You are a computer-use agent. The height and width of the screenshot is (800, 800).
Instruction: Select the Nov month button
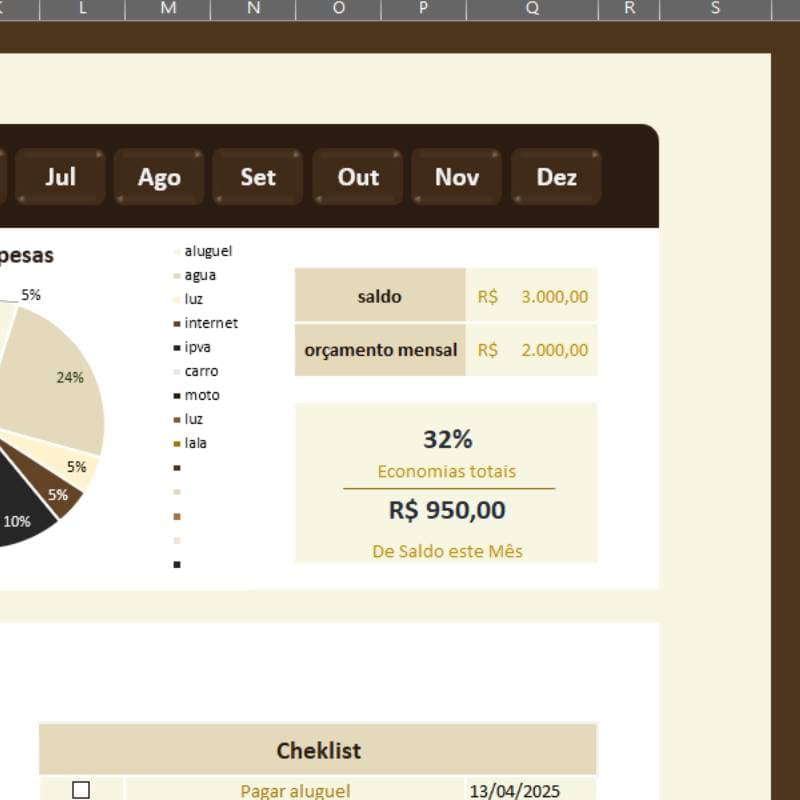coord(457,177)
